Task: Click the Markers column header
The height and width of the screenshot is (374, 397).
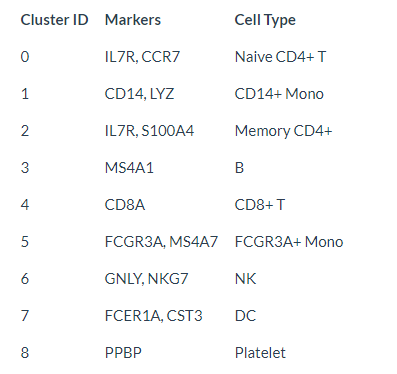Action: (x=133, y=20)
